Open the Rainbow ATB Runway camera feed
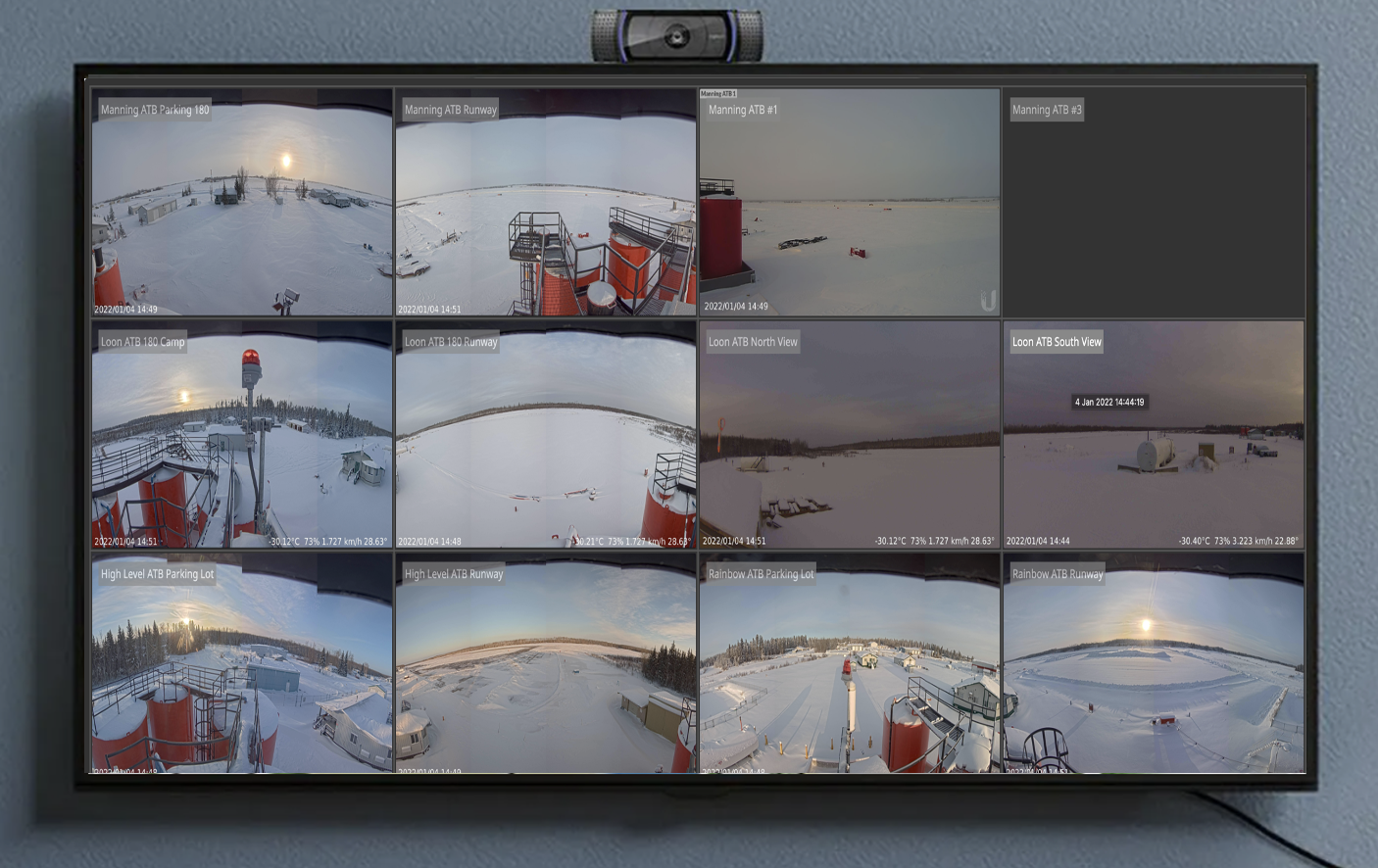1378x868 pixels. click(1154, 663)
